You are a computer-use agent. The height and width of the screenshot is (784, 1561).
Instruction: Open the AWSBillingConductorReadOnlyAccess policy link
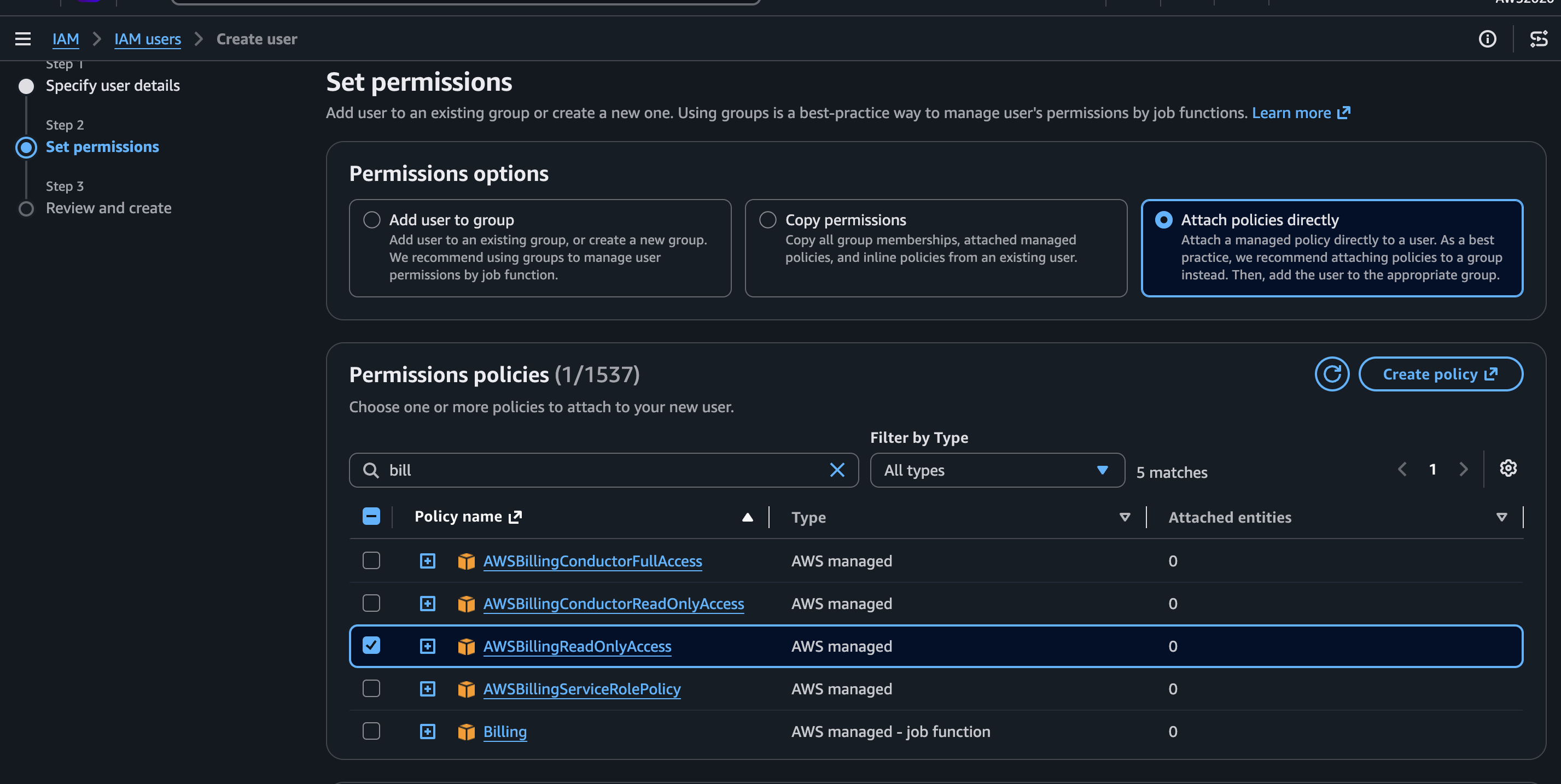(613, 604)
